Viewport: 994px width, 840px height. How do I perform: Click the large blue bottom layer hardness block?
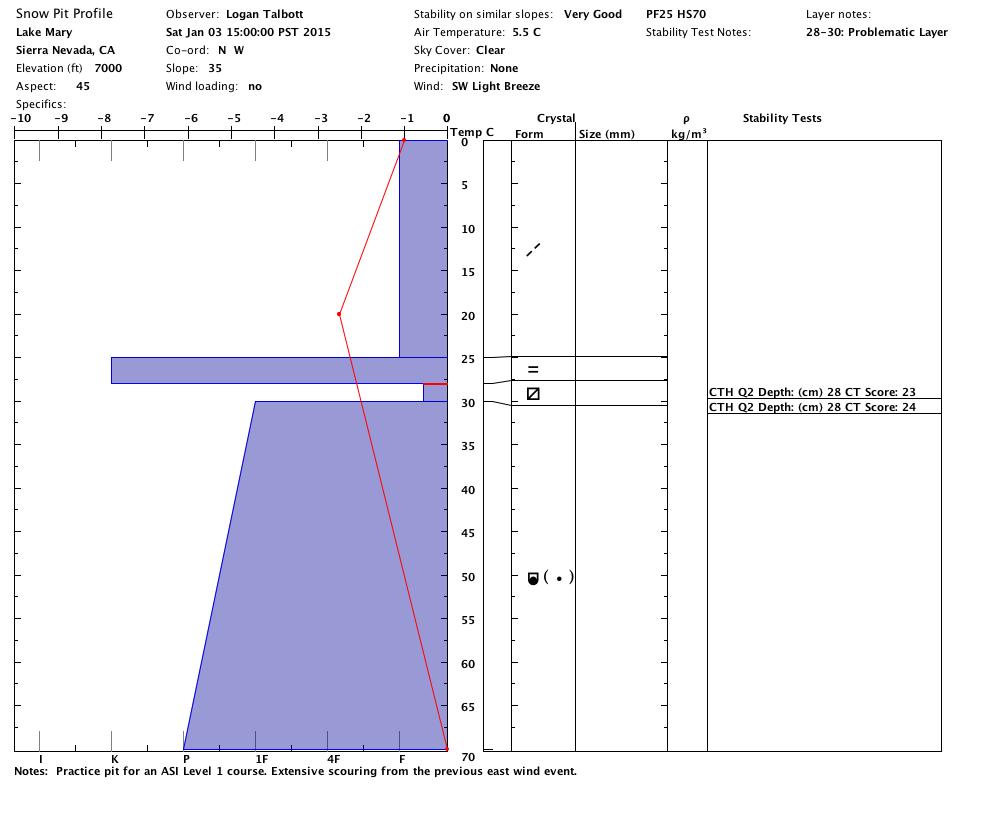[330, 600]
